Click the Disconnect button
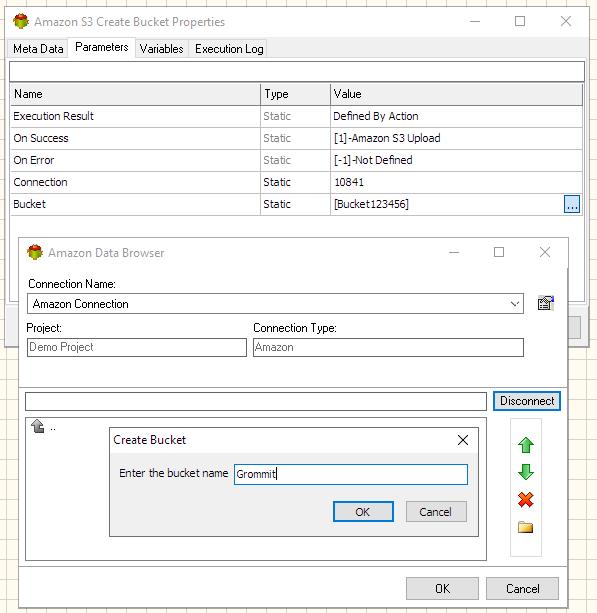The width and height of the screenshot is (597, 613). pyautogui.click(x=527, y=401)
